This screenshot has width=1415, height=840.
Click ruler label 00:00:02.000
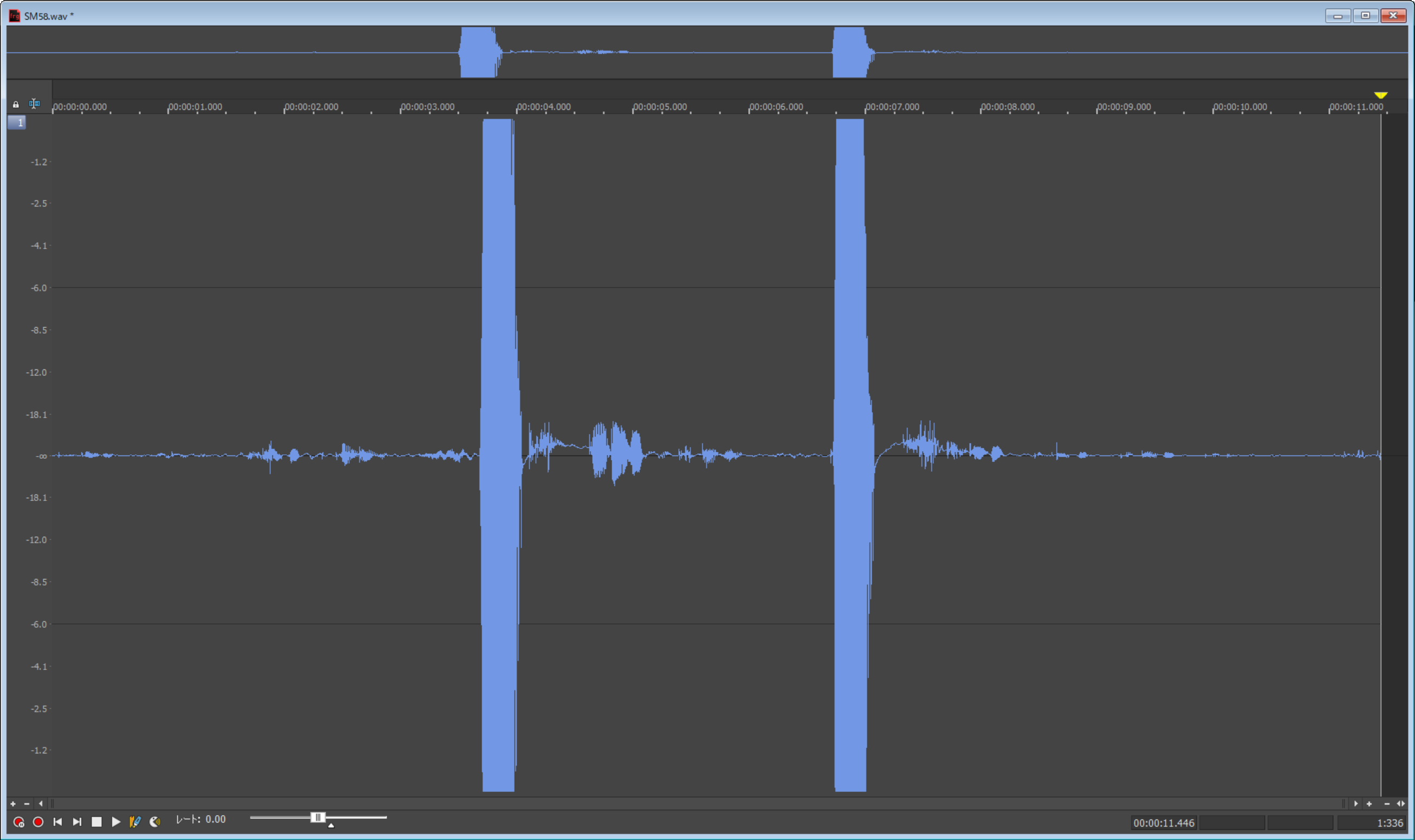[x=312, y=106]
